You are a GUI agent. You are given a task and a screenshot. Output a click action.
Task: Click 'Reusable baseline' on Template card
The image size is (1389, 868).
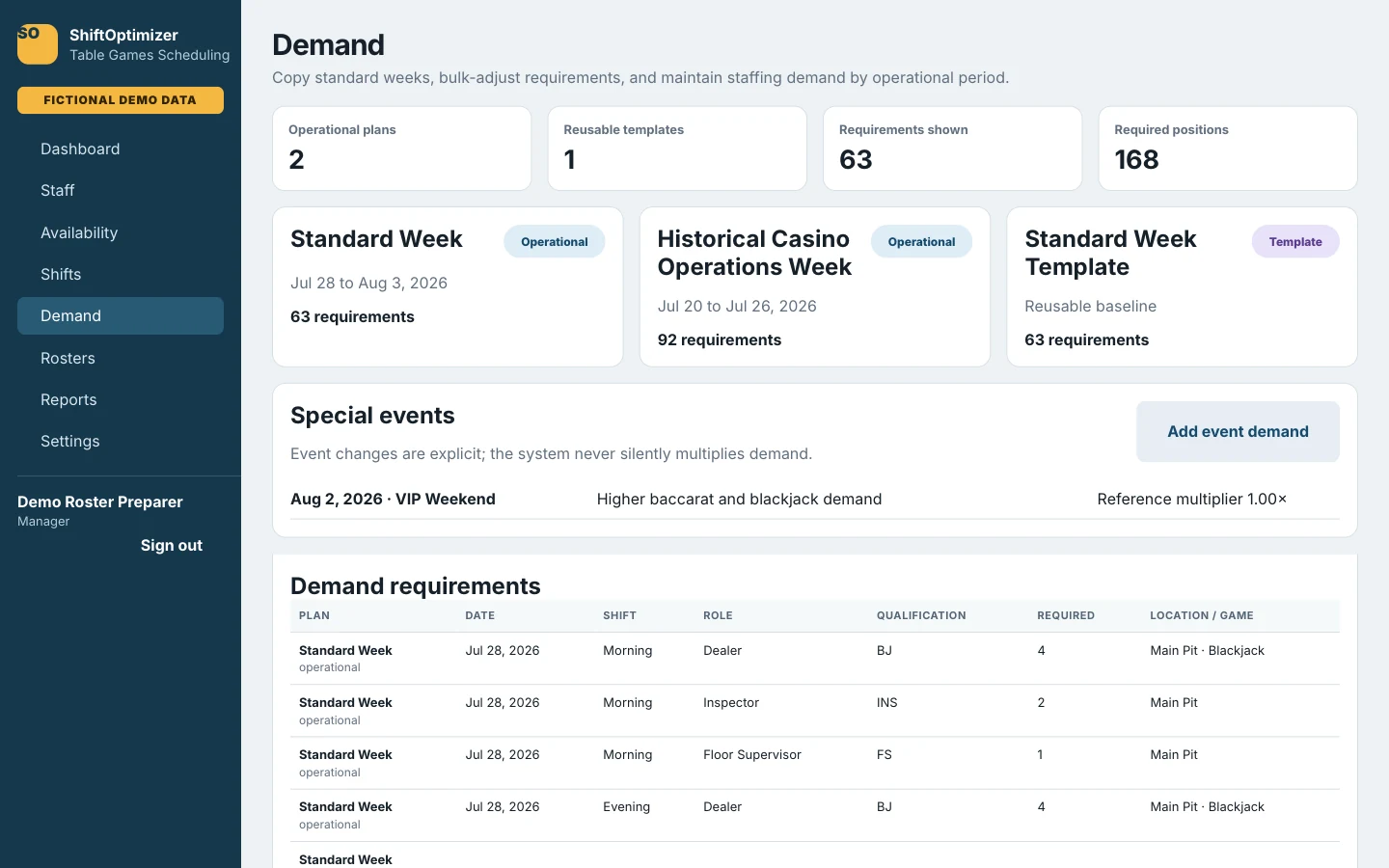coord(1090,306)
